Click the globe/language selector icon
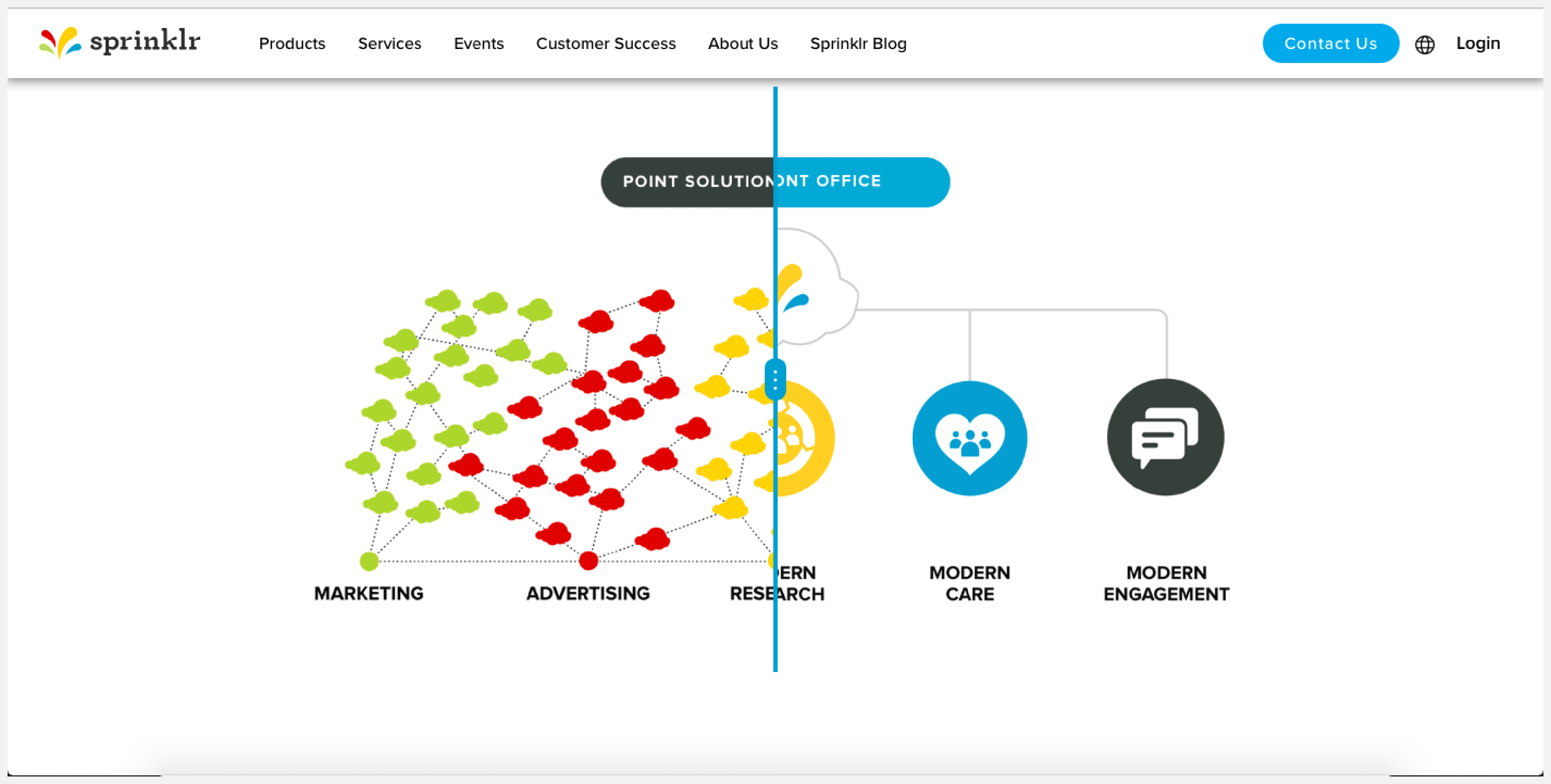Image resolution: width=1551 pixels, height=784 pixels. (x=1424, y=44)
